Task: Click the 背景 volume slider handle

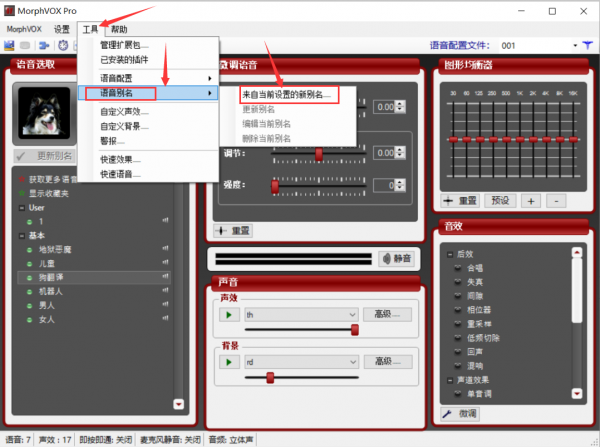Action: click(x=270, y=377)
